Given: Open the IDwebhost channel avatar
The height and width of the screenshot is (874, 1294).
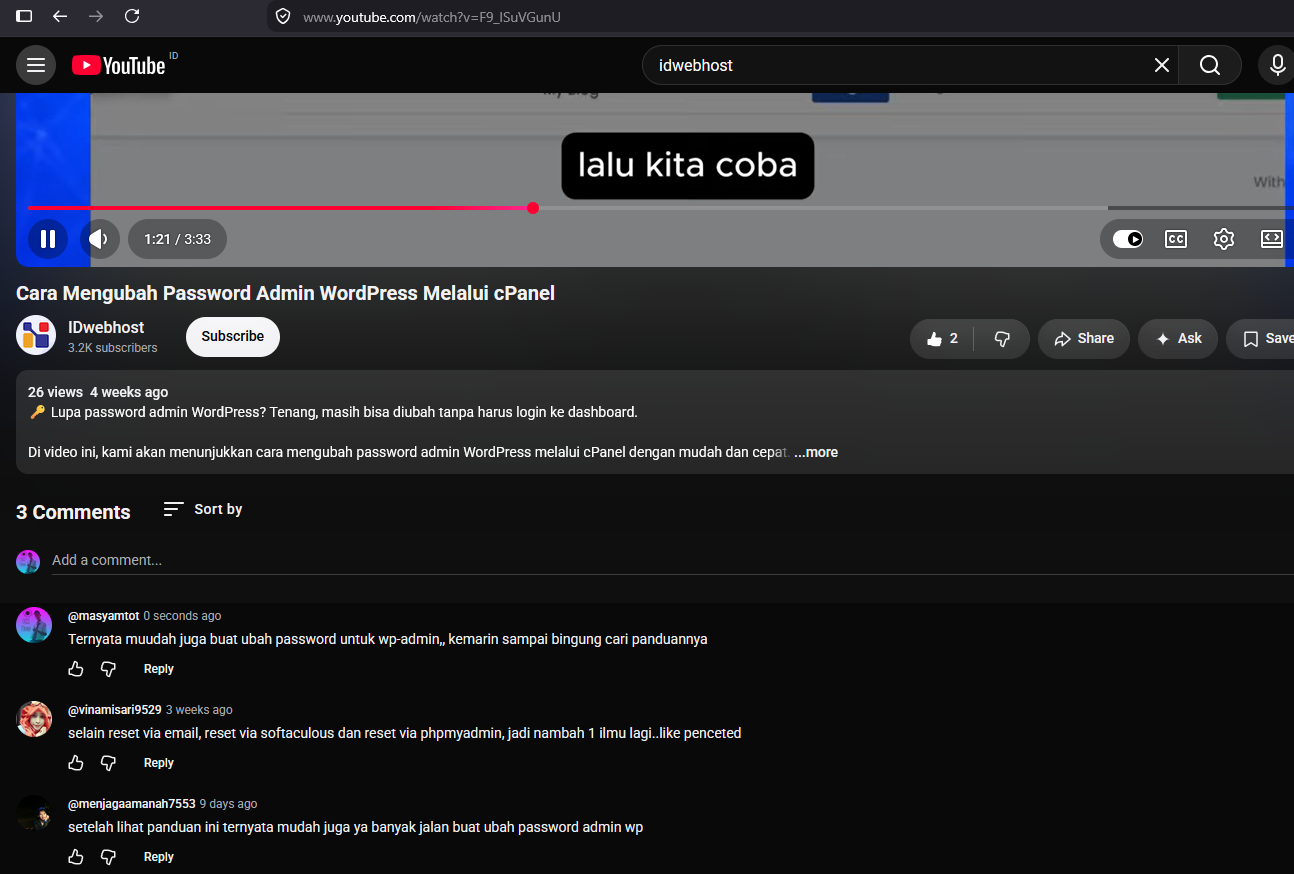Looking at the screenshot, I should click(36, 336).
